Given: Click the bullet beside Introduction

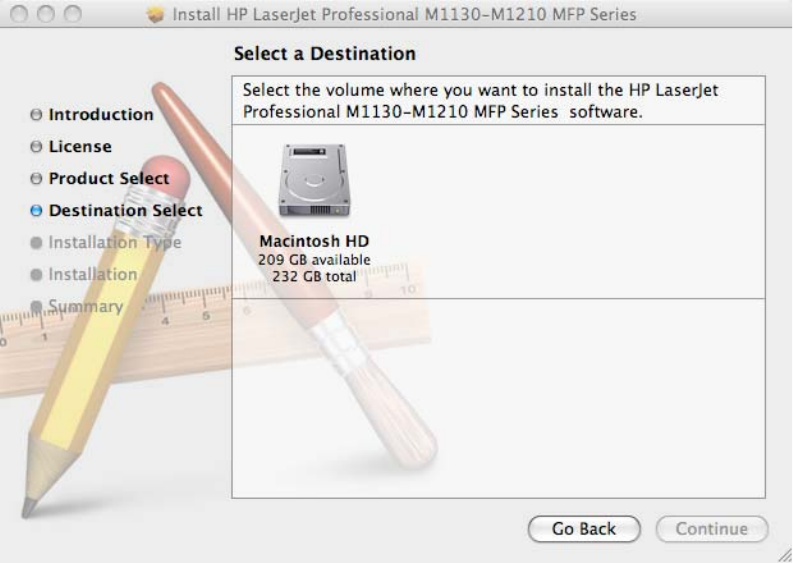Looking at the screenshot, I should pyautogui.click(x=36, y=115).
